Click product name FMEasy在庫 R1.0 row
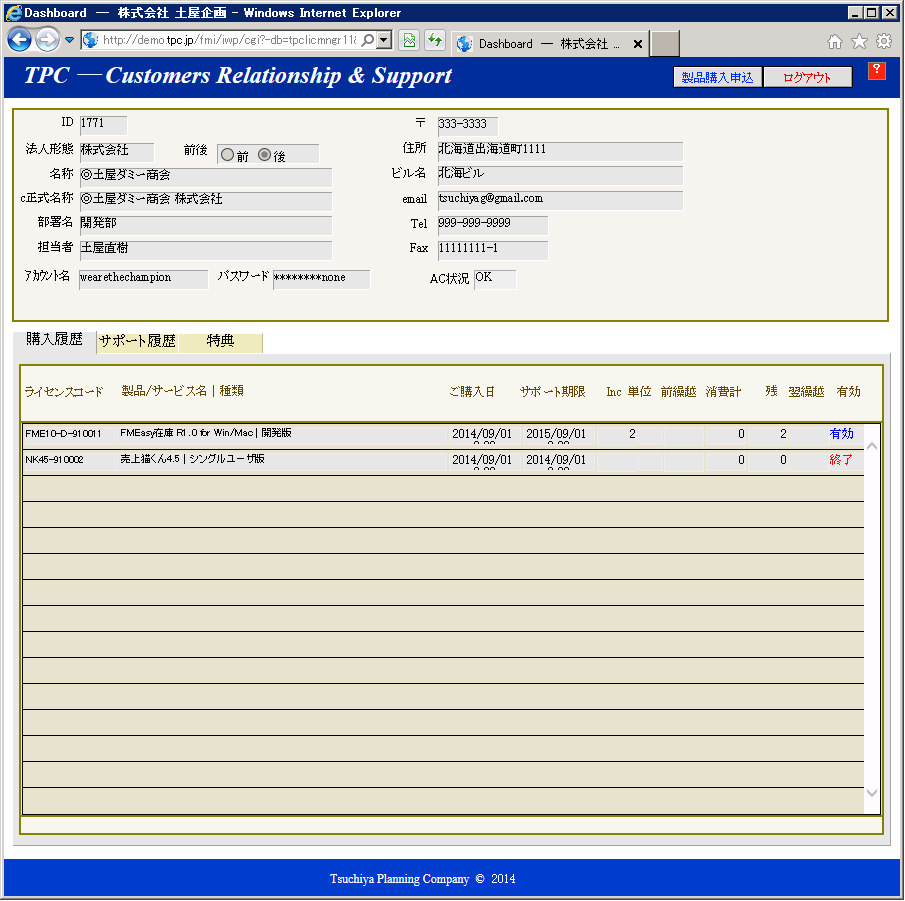This screenshot has height=901, width=905. point(206,433)
